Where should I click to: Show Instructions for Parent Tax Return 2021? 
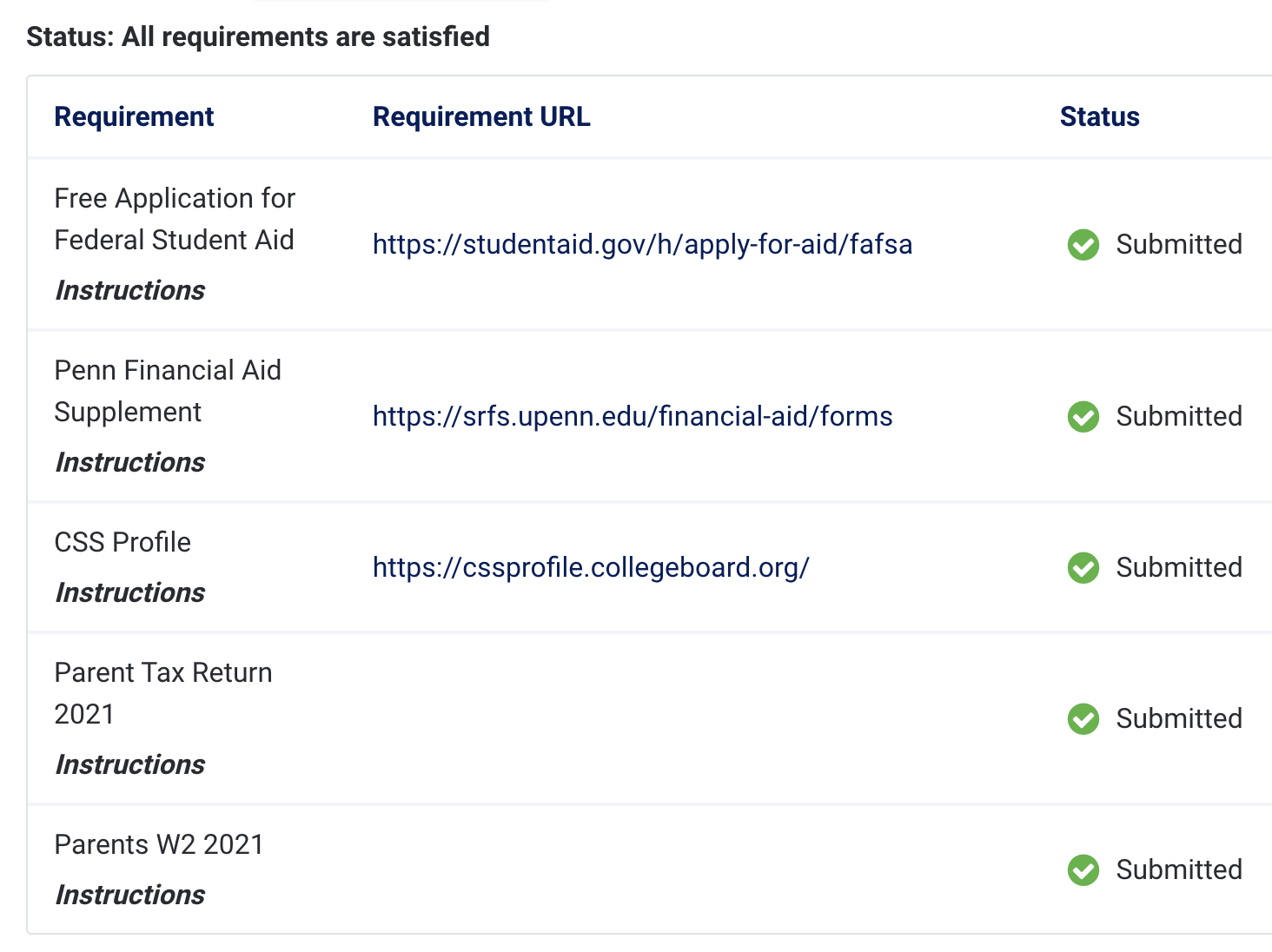coord(130,764)
